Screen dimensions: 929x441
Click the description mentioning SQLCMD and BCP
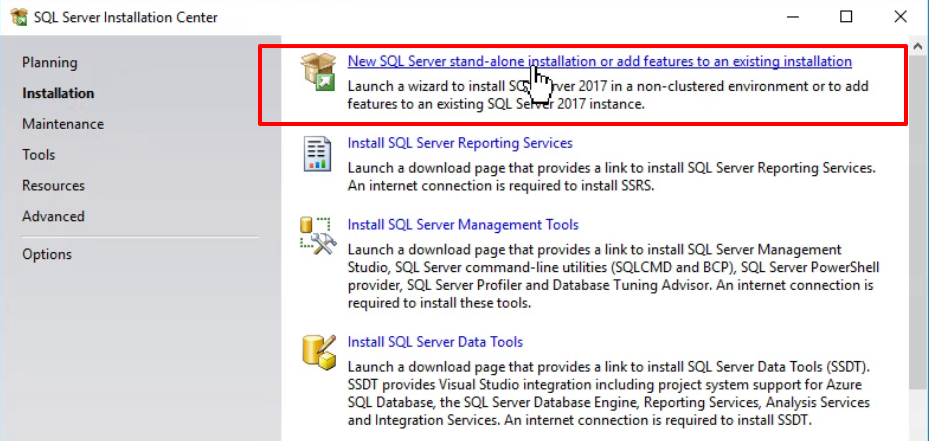click(x=613, y=276)
